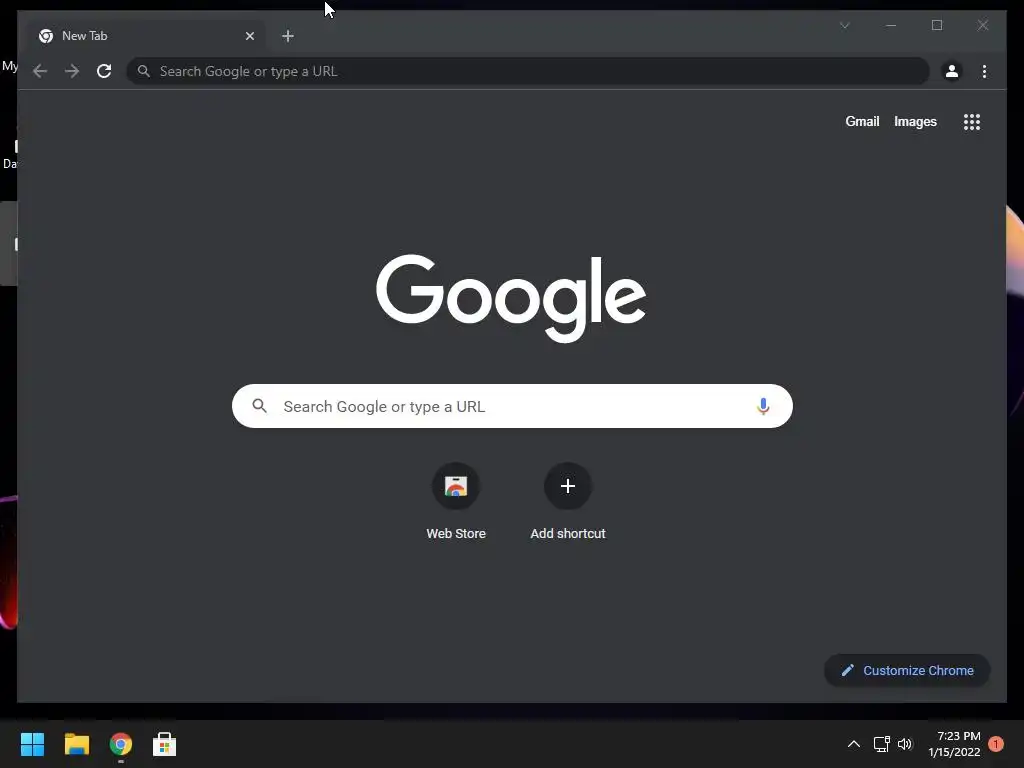Minimize the Chrome window

(x=891, y=25)
